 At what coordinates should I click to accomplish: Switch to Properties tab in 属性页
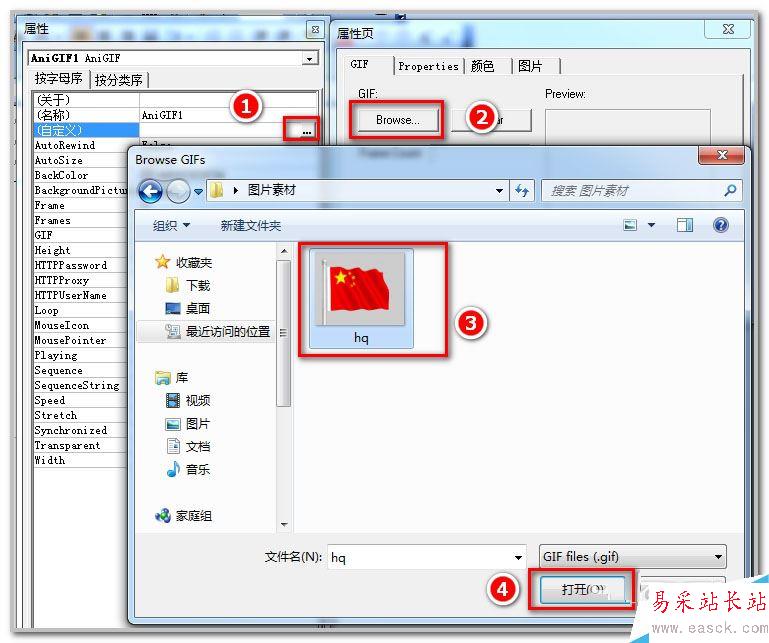428,66
